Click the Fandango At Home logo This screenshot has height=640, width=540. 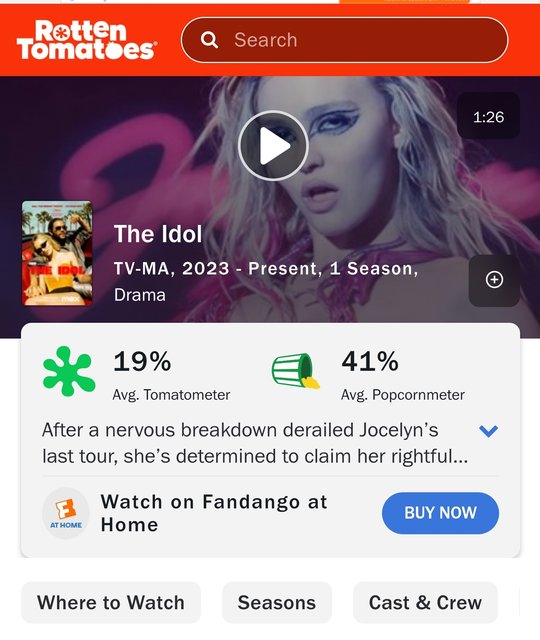tap(66, 513)
